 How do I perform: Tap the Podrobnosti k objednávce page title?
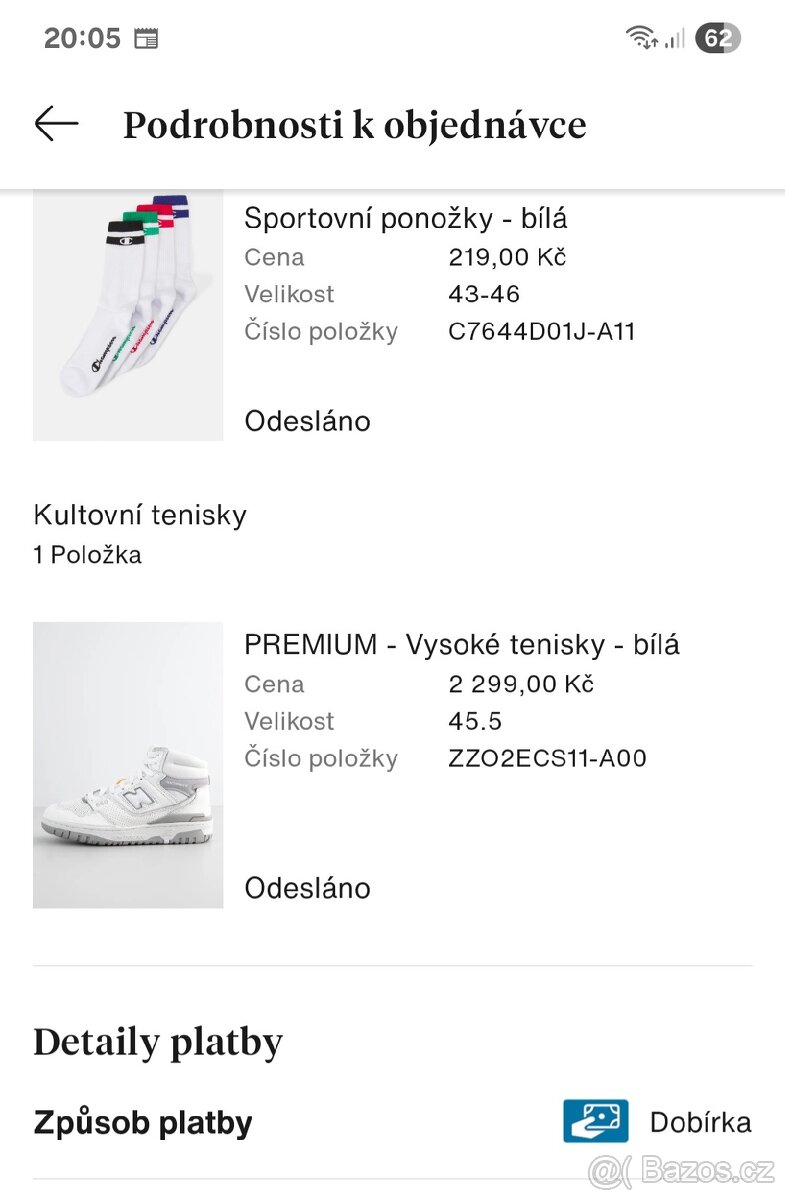coord(354,125)
